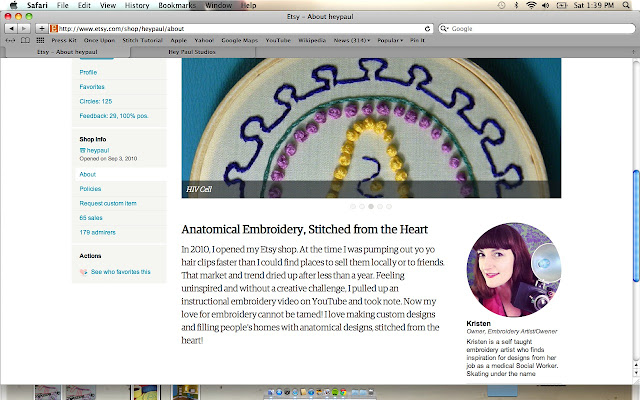Click See who favorites this link
The image size is (640, 400).
coord(120,271)
